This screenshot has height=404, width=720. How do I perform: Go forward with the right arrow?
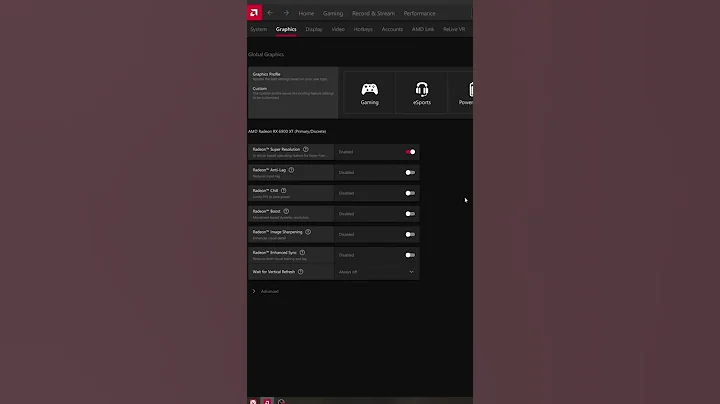click(x=286, y=13)
